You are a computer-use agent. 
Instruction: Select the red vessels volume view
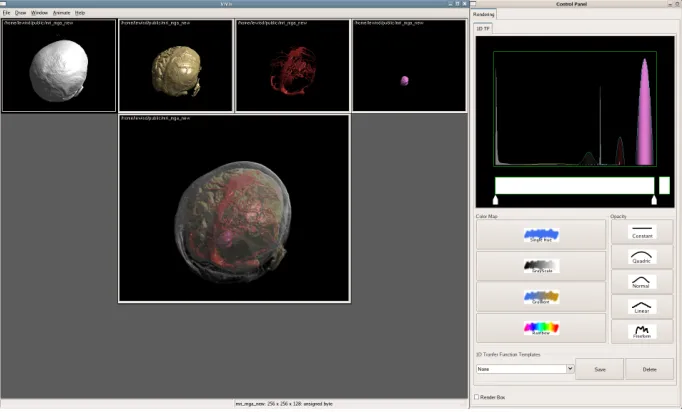coord(292,65)
